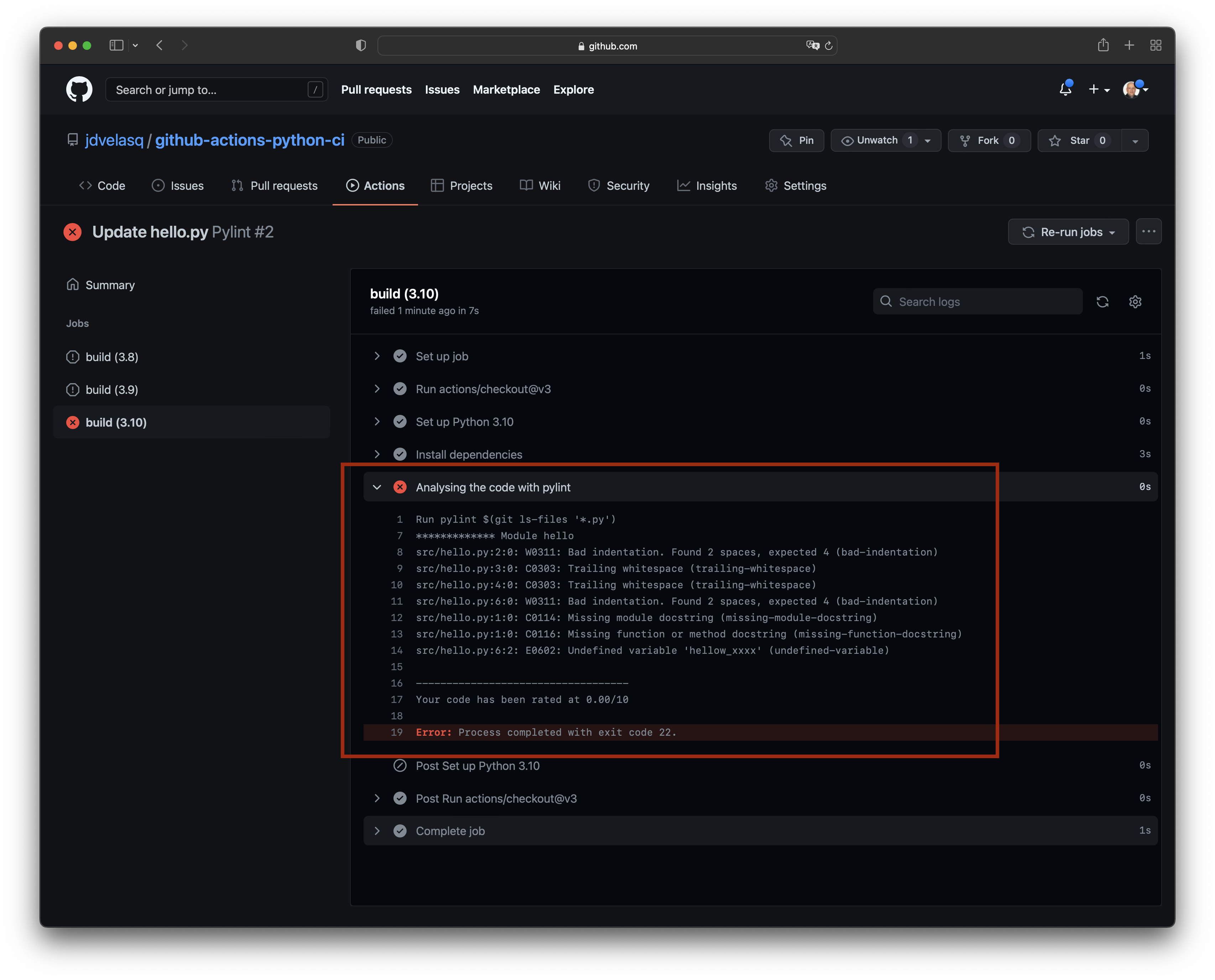Expand the Set up job step

pyautogui.click(x=377, y=356)
